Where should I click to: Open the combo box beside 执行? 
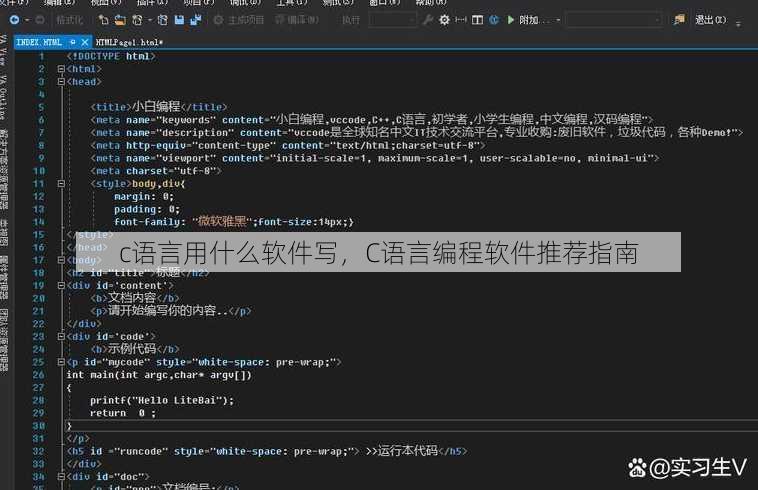(x=392, y=20)
